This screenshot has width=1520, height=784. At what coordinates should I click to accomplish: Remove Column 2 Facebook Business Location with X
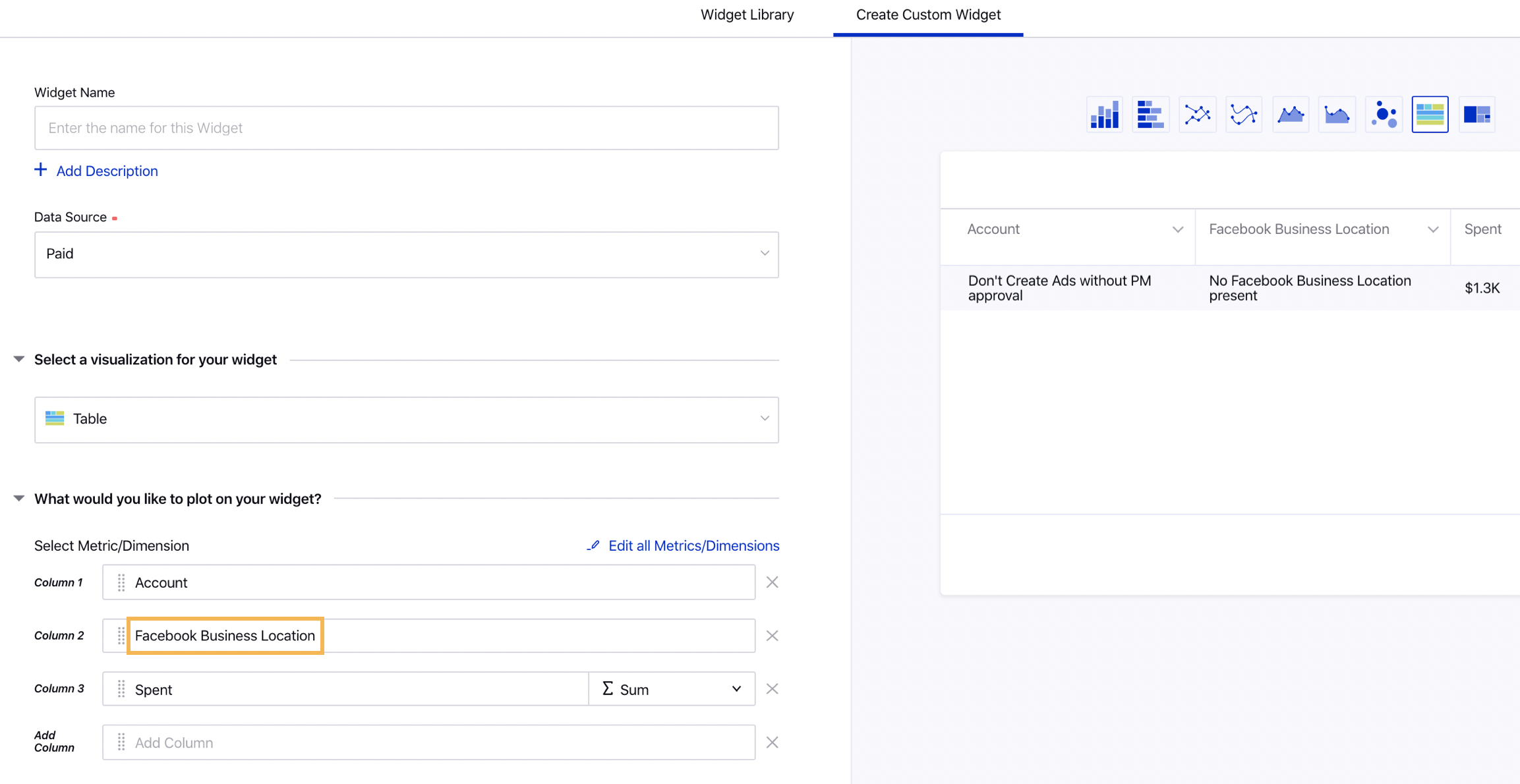tap(772, 636)
